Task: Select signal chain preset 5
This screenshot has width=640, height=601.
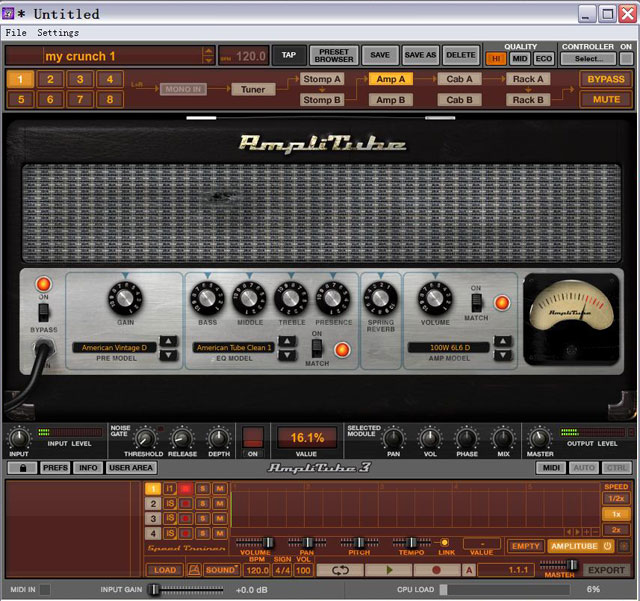Action: (x=20, y=100)
